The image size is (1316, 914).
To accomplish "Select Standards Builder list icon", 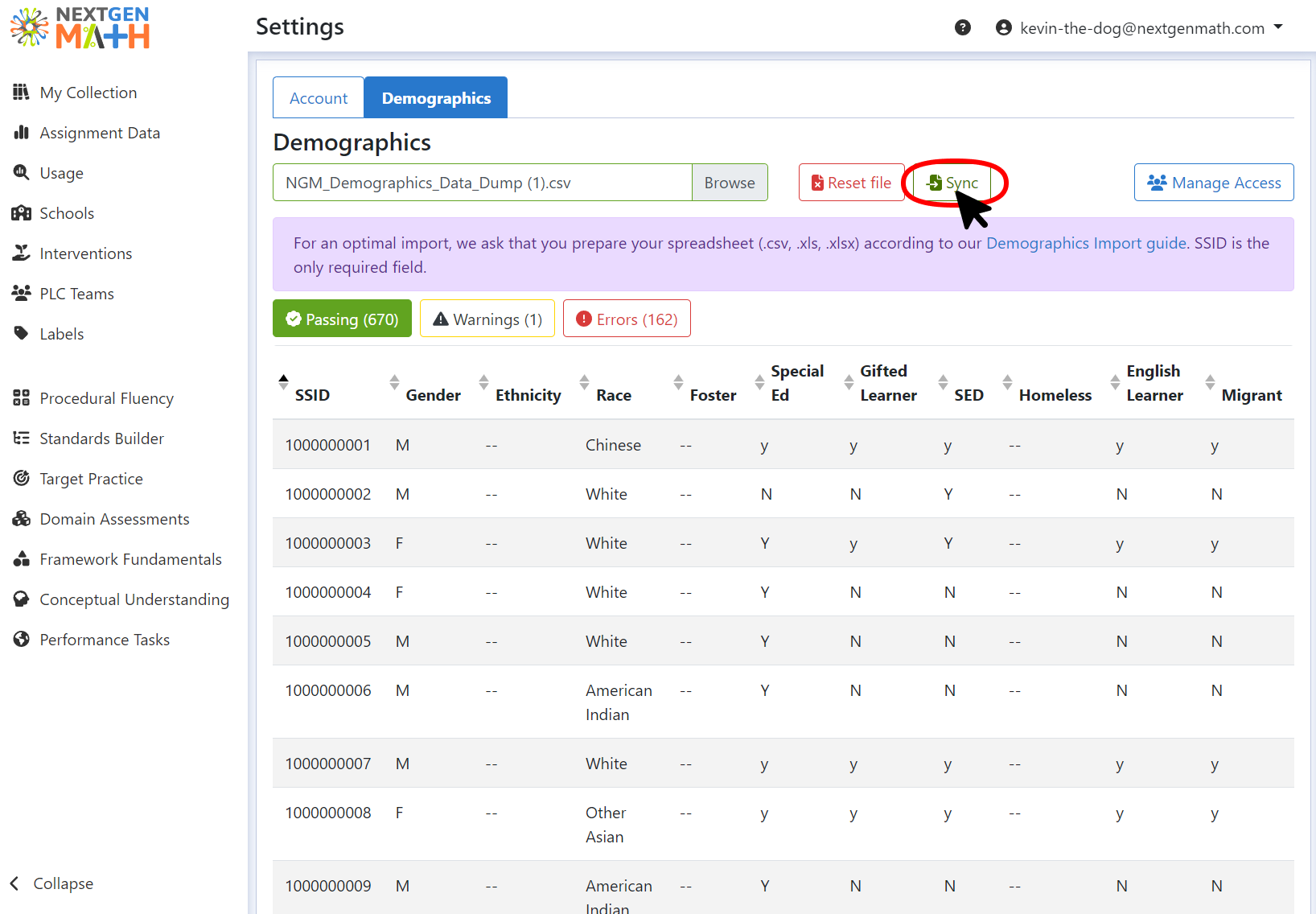I will point(22,438).
